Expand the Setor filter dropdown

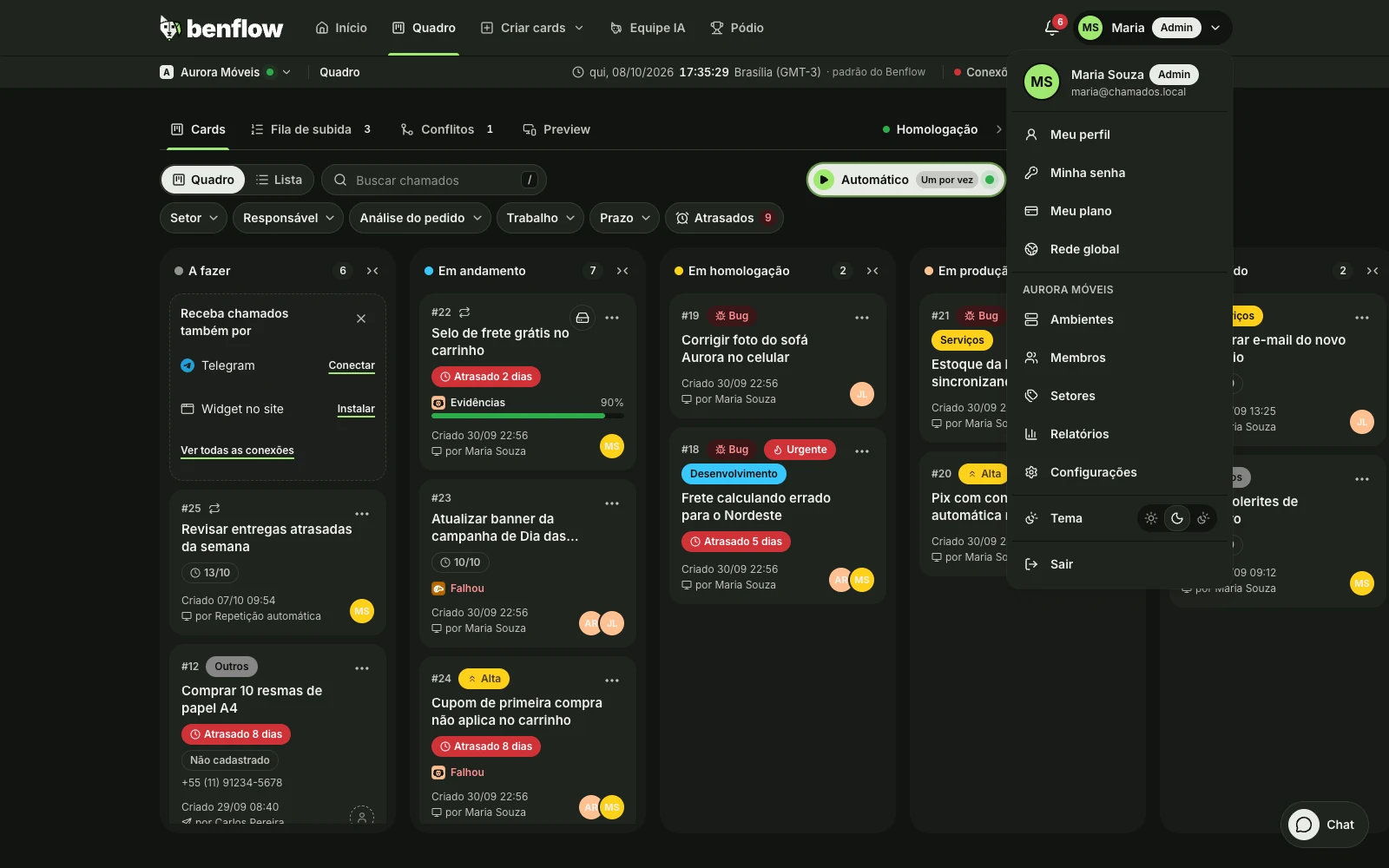tap(194, 218)
